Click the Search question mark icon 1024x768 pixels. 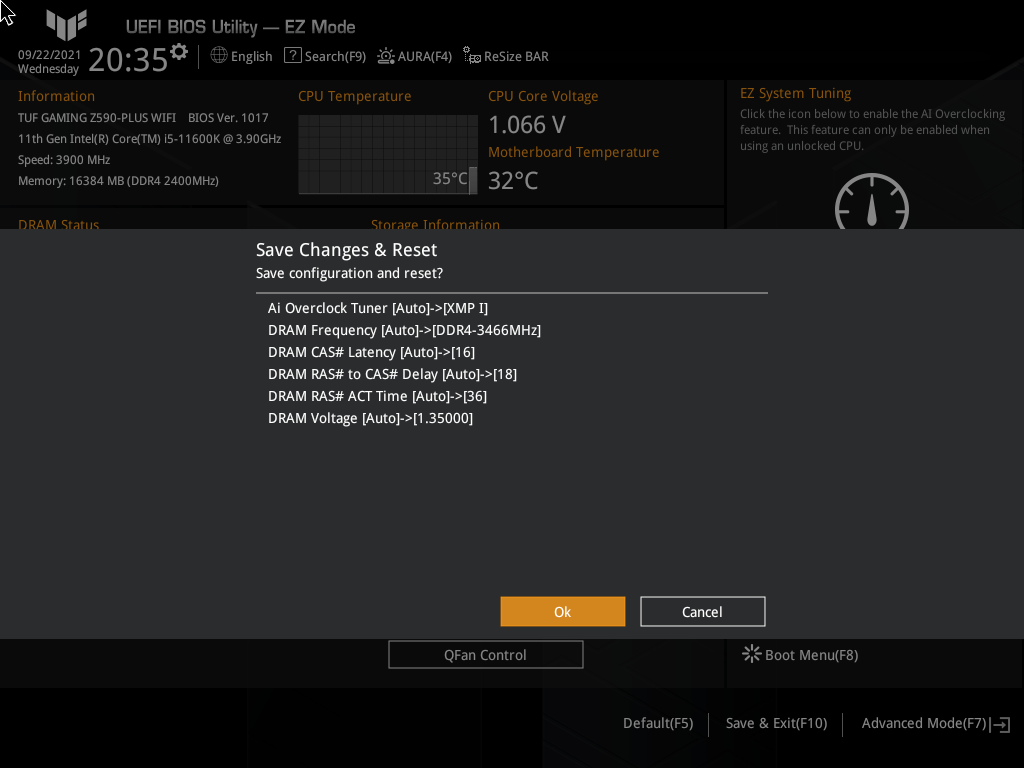293,56
